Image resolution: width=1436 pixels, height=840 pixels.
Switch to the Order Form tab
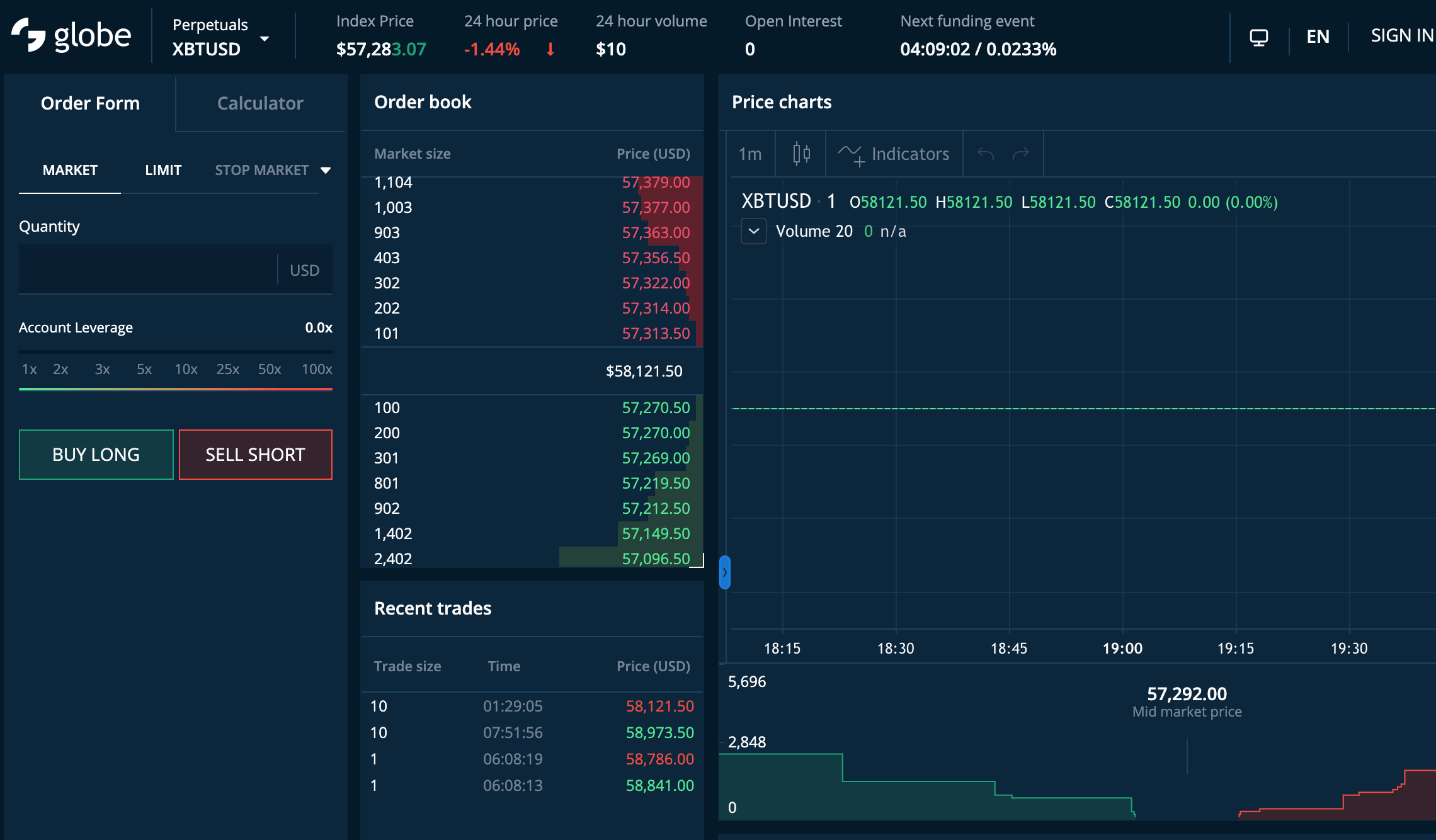[90, 103]
